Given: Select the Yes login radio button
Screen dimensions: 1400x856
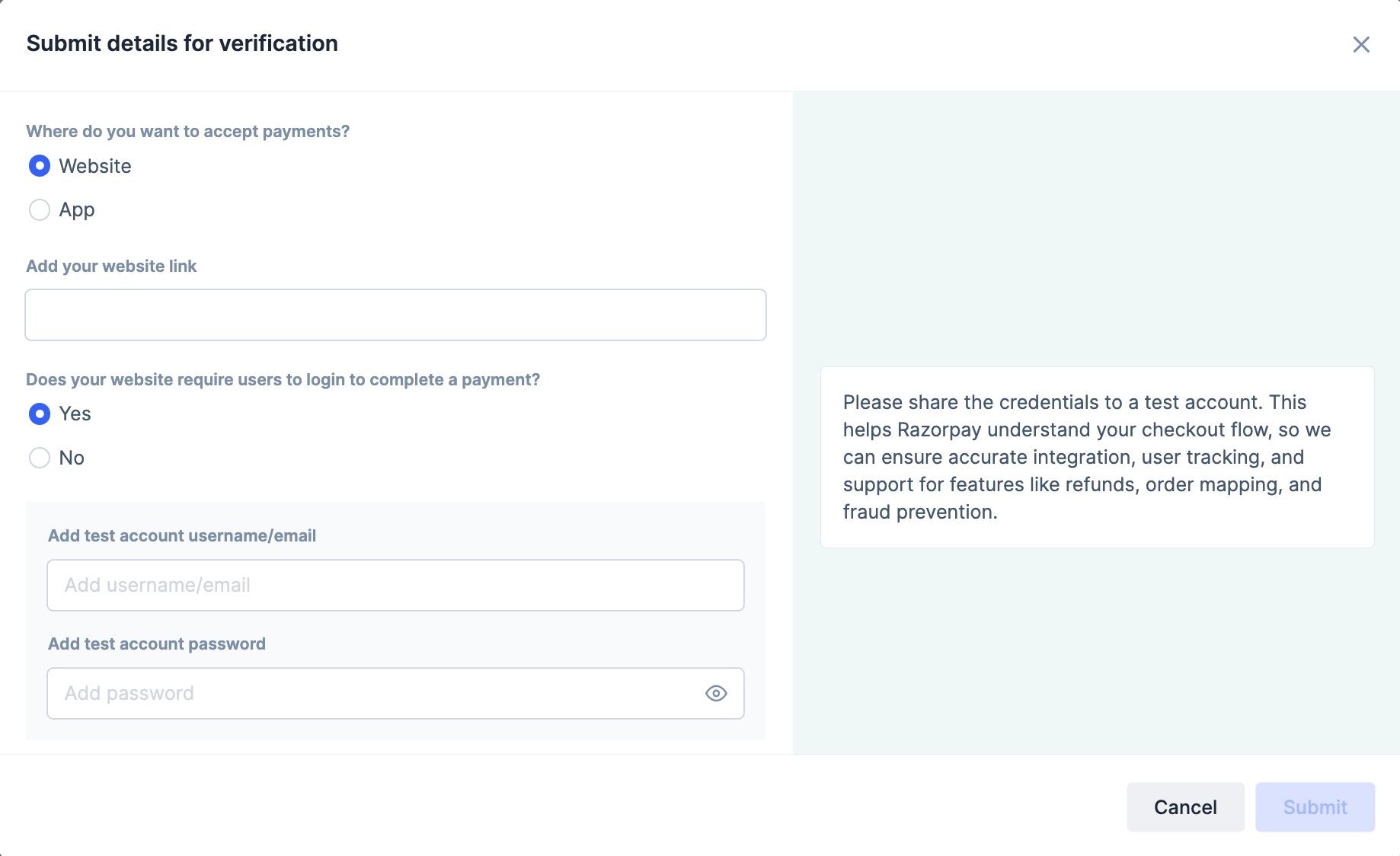Looking at the screenshot, I should pos(40,414).
